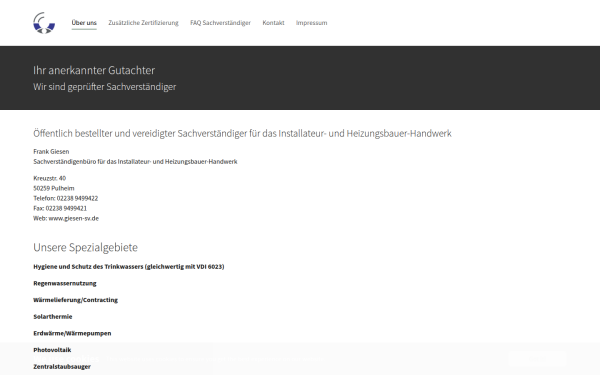Click the subtitle Wir sind geprüfter Sachverständiger
This screenshot has width=600, height=375.
(x=104, y=87)
